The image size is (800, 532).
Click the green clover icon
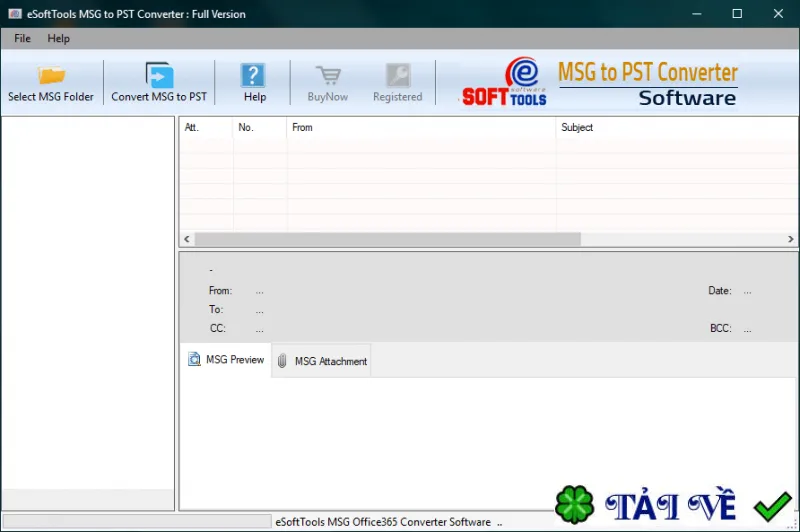coord(574,504)
